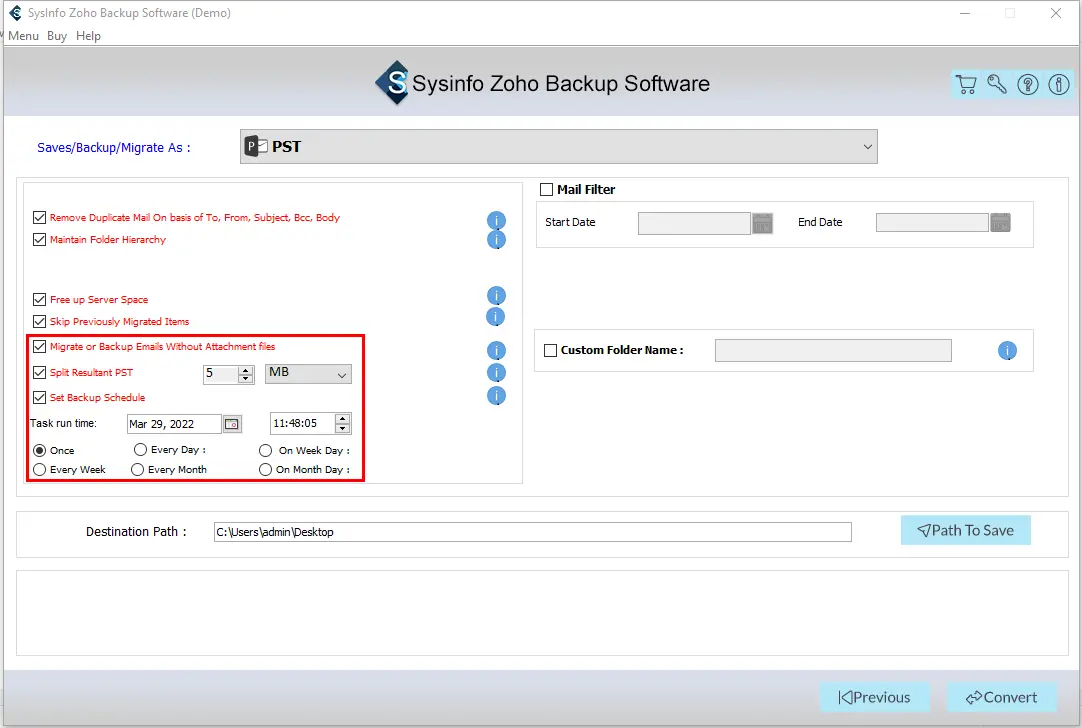
Task: Increase the Split Resultant PST size value
Action: [246, 369]
